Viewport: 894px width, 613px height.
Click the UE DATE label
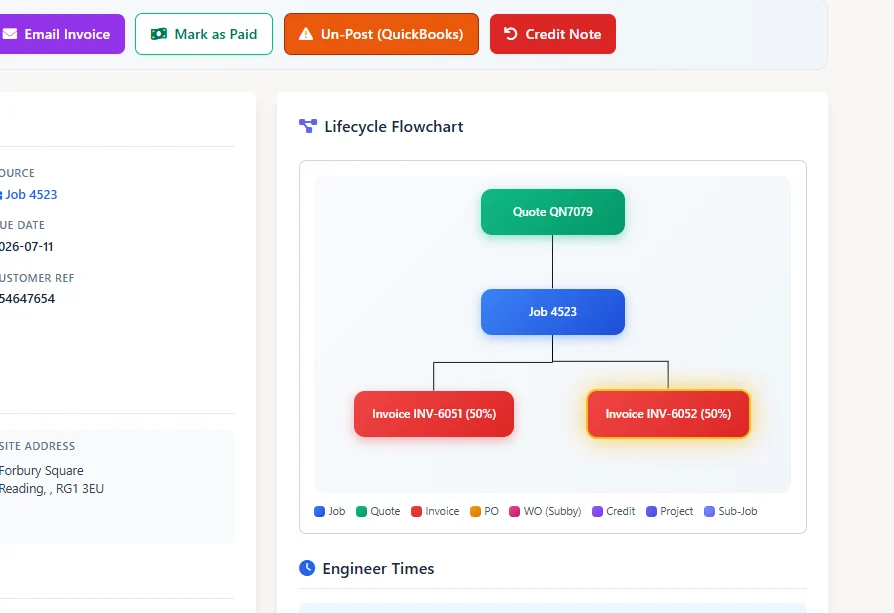click(x=22, y=225)
